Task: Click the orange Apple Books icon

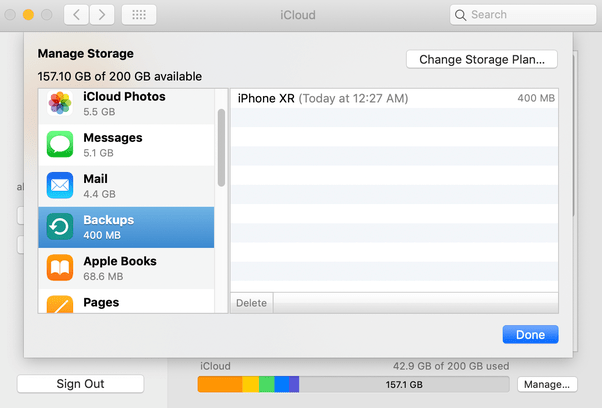Action: (x=60, y=268)
